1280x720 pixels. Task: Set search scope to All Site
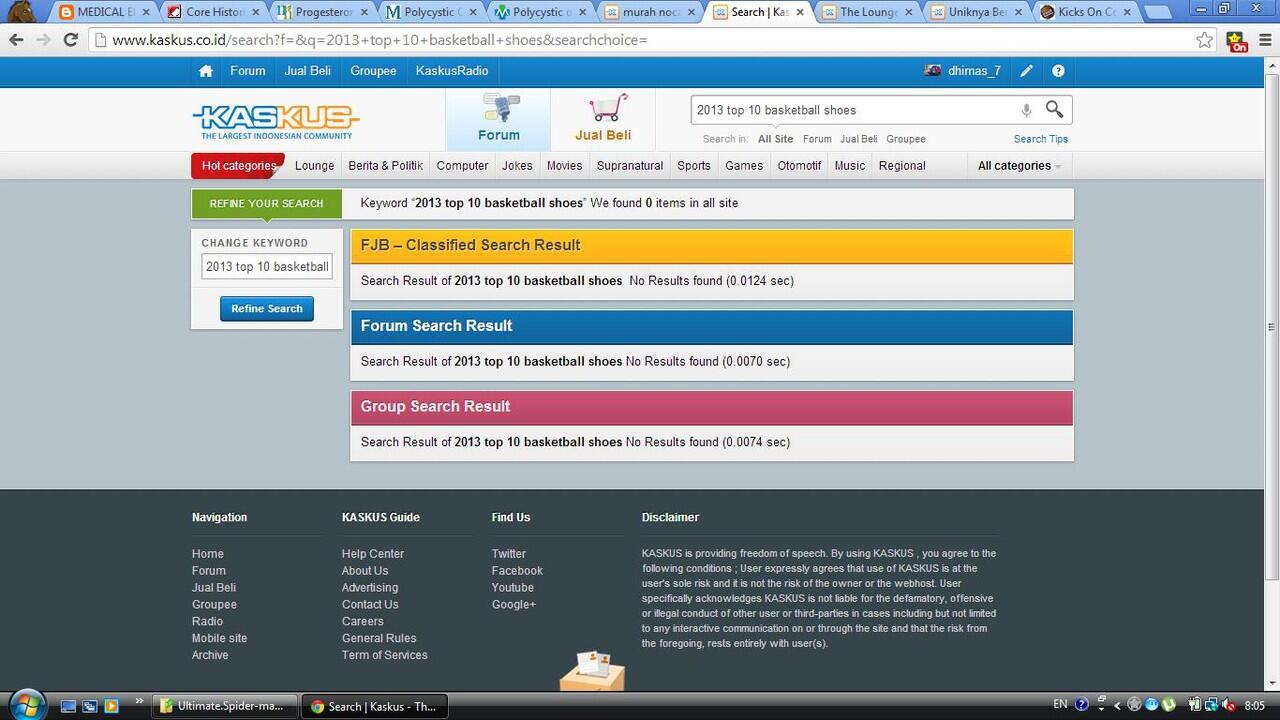tap(775, 139)
